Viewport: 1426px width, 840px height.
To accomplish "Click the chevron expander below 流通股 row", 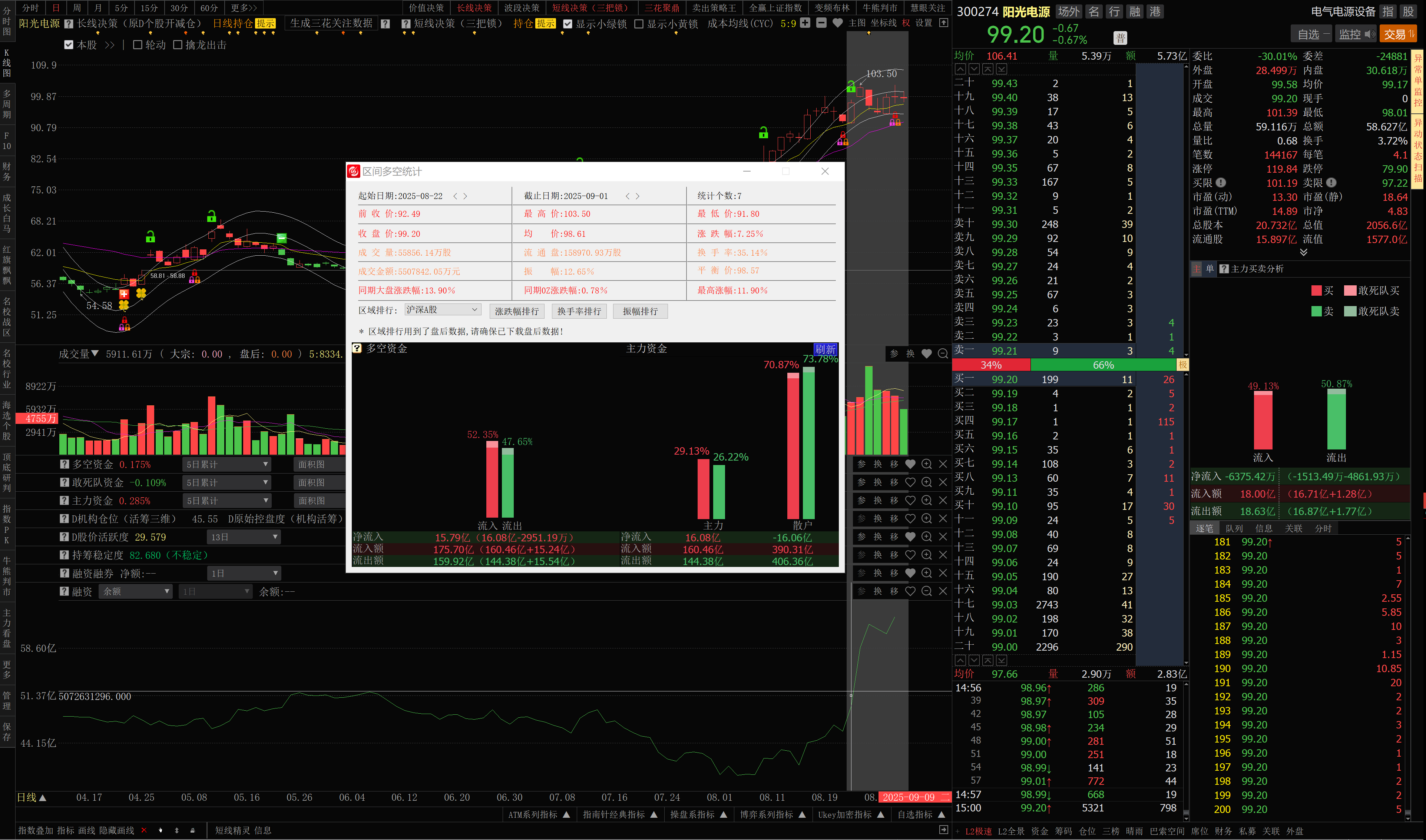I will tap(1304, 252).
